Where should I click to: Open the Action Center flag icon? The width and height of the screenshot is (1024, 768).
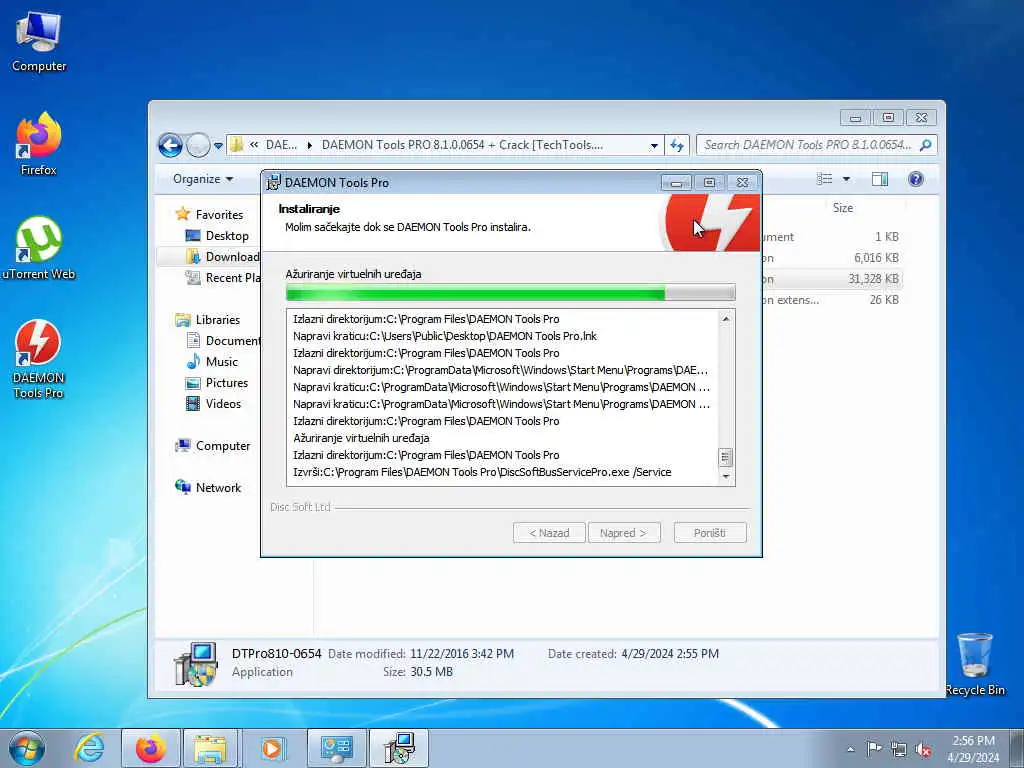[874, 748]
